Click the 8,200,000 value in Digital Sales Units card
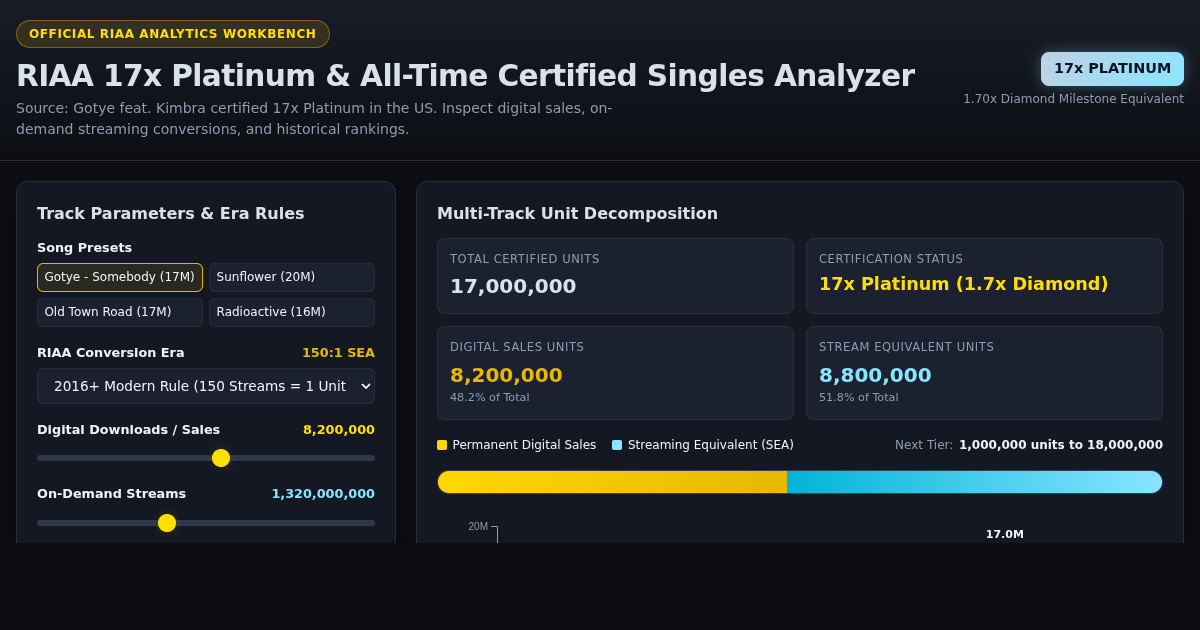The width and height of the screenshot is (1200, 630). click(506, 375)
